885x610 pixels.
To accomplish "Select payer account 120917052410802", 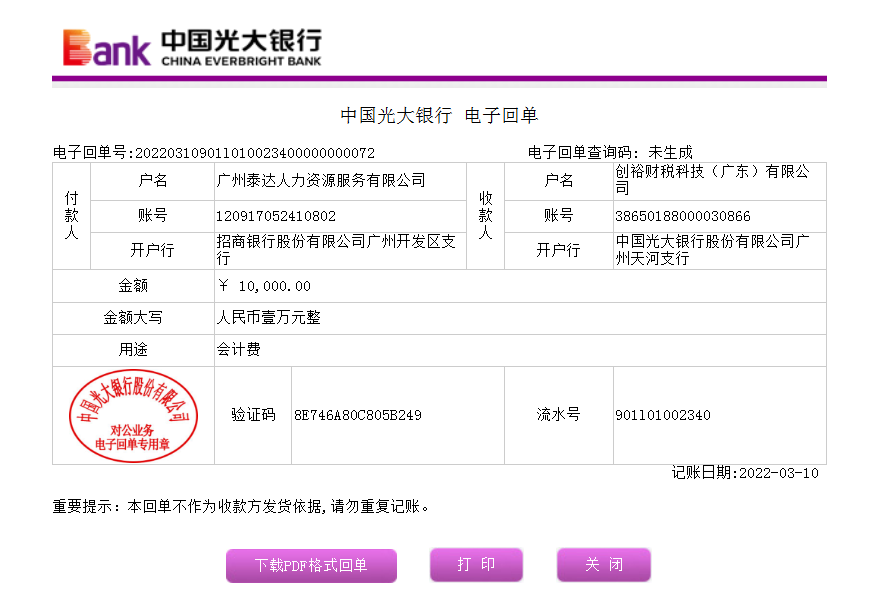I will (x=276, y=216).
